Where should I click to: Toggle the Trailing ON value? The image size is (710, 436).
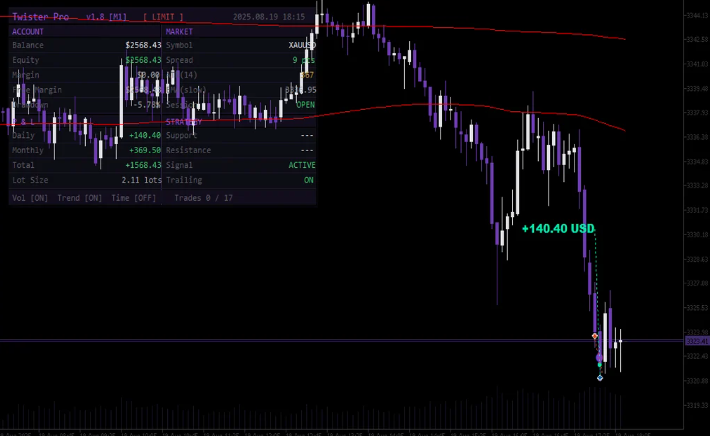coord(309,180)
